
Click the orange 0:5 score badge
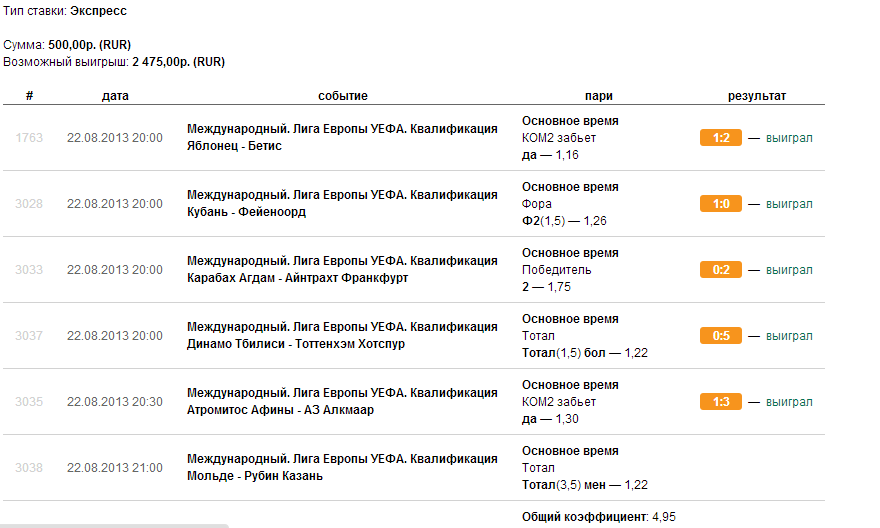click(720, 336)
